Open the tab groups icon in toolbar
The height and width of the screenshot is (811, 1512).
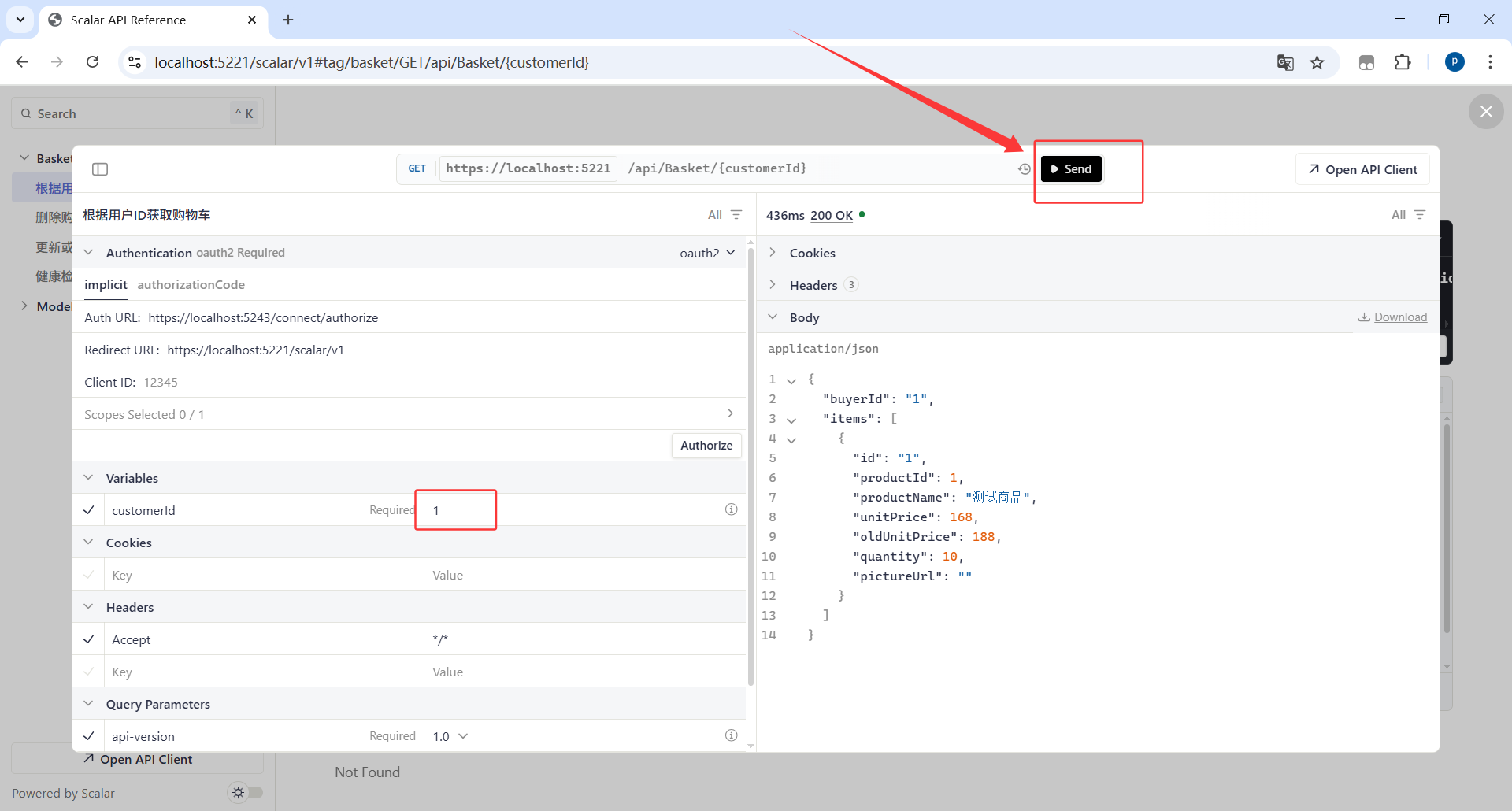(1366, 62)
